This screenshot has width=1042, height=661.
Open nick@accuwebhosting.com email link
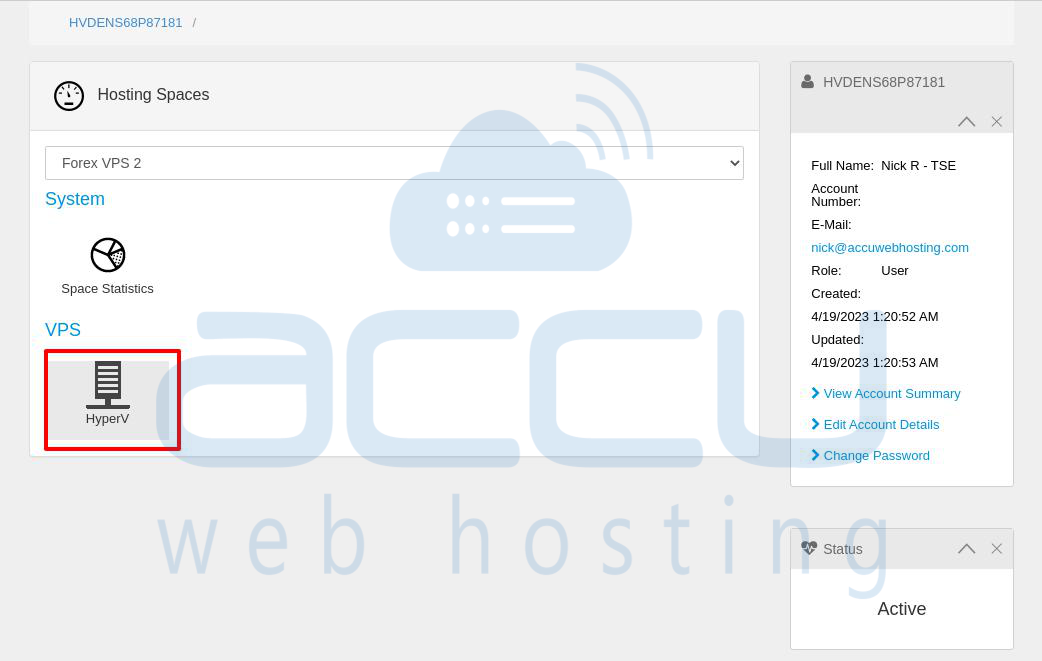[x=890, y=248]
